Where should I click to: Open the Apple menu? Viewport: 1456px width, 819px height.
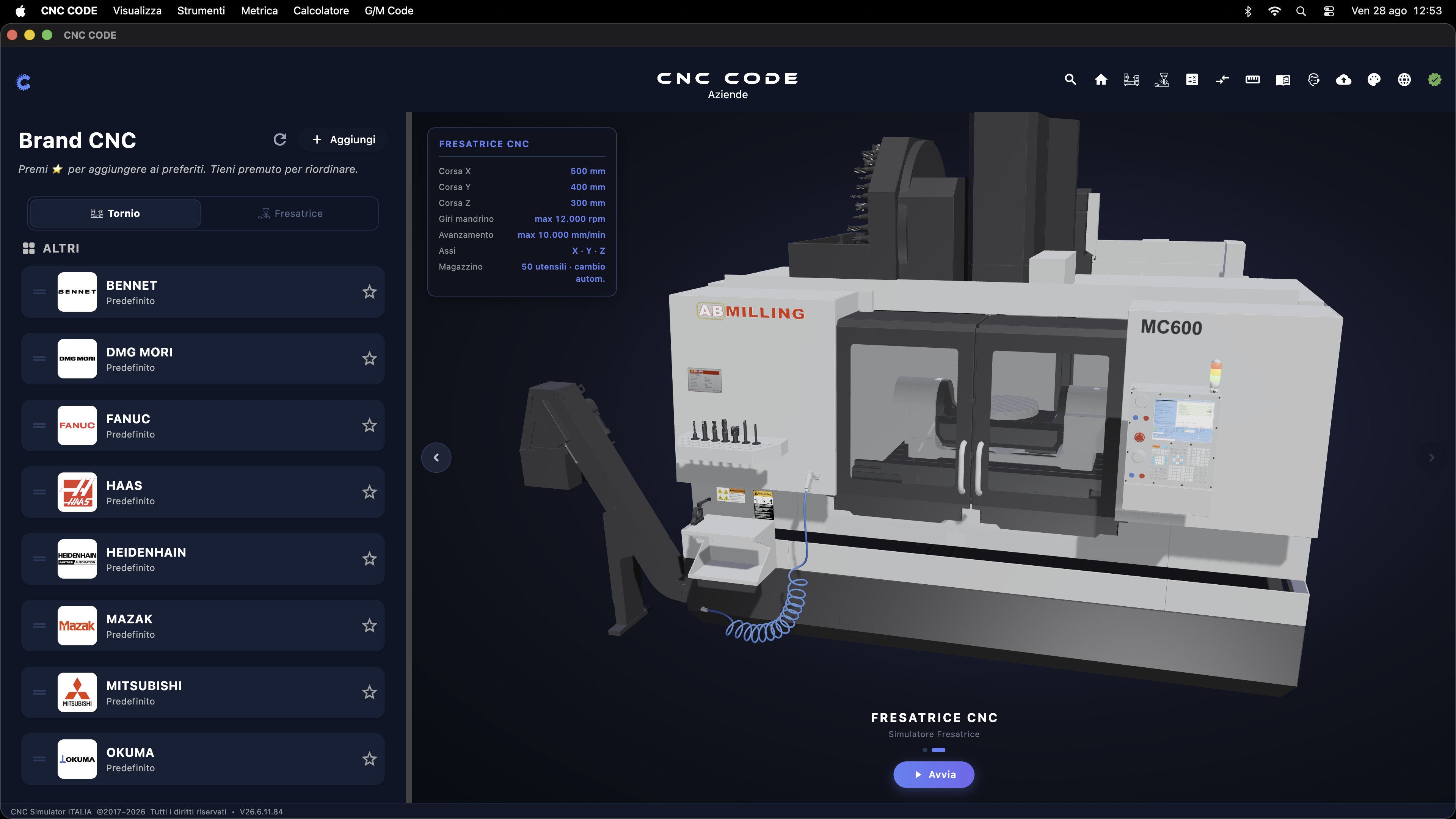[x=20, y=11]
